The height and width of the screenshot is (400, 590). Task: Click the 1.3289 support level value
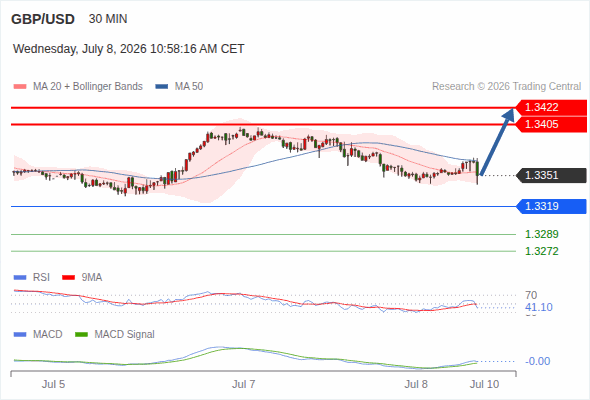542,234
